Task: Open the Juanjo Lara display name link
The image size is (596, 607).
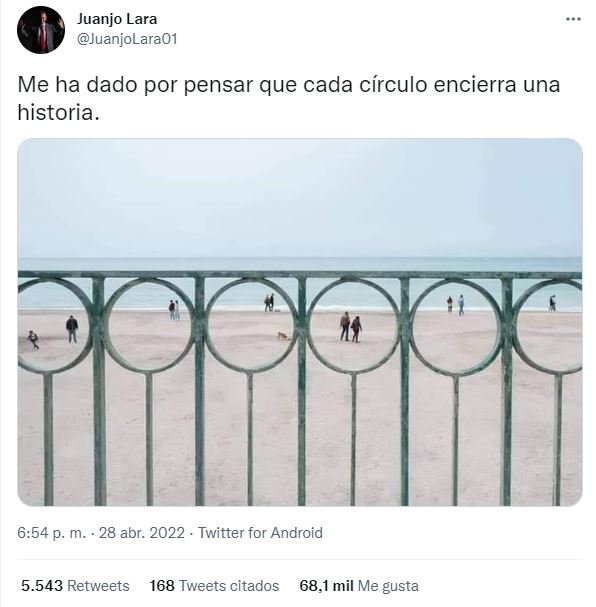Action: [x=116, y=19]
